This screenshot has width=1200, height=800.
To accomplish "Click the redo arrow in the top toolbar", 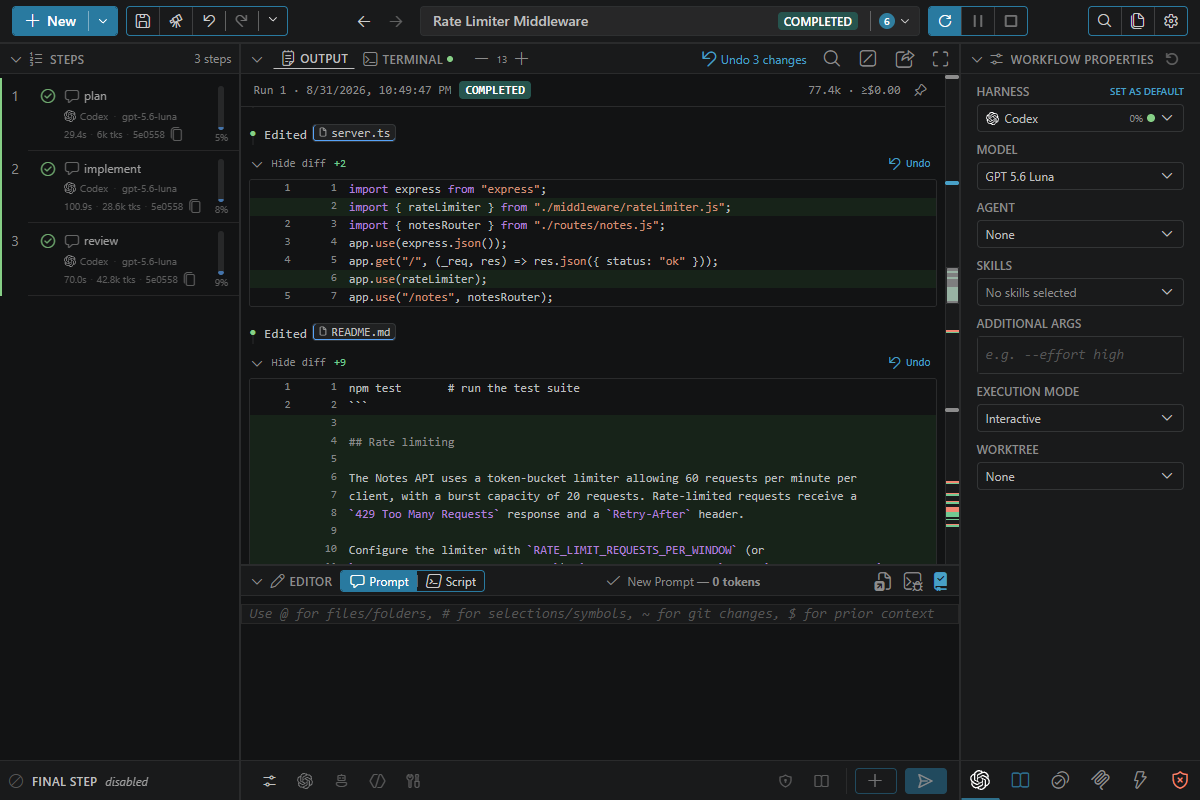I will (x=241, y=21).
